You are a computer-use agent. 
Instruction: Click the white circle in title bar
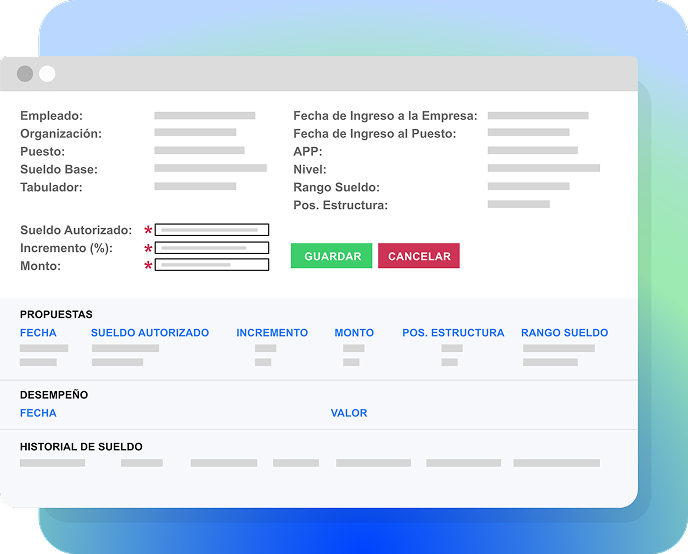tap(47, 74)
